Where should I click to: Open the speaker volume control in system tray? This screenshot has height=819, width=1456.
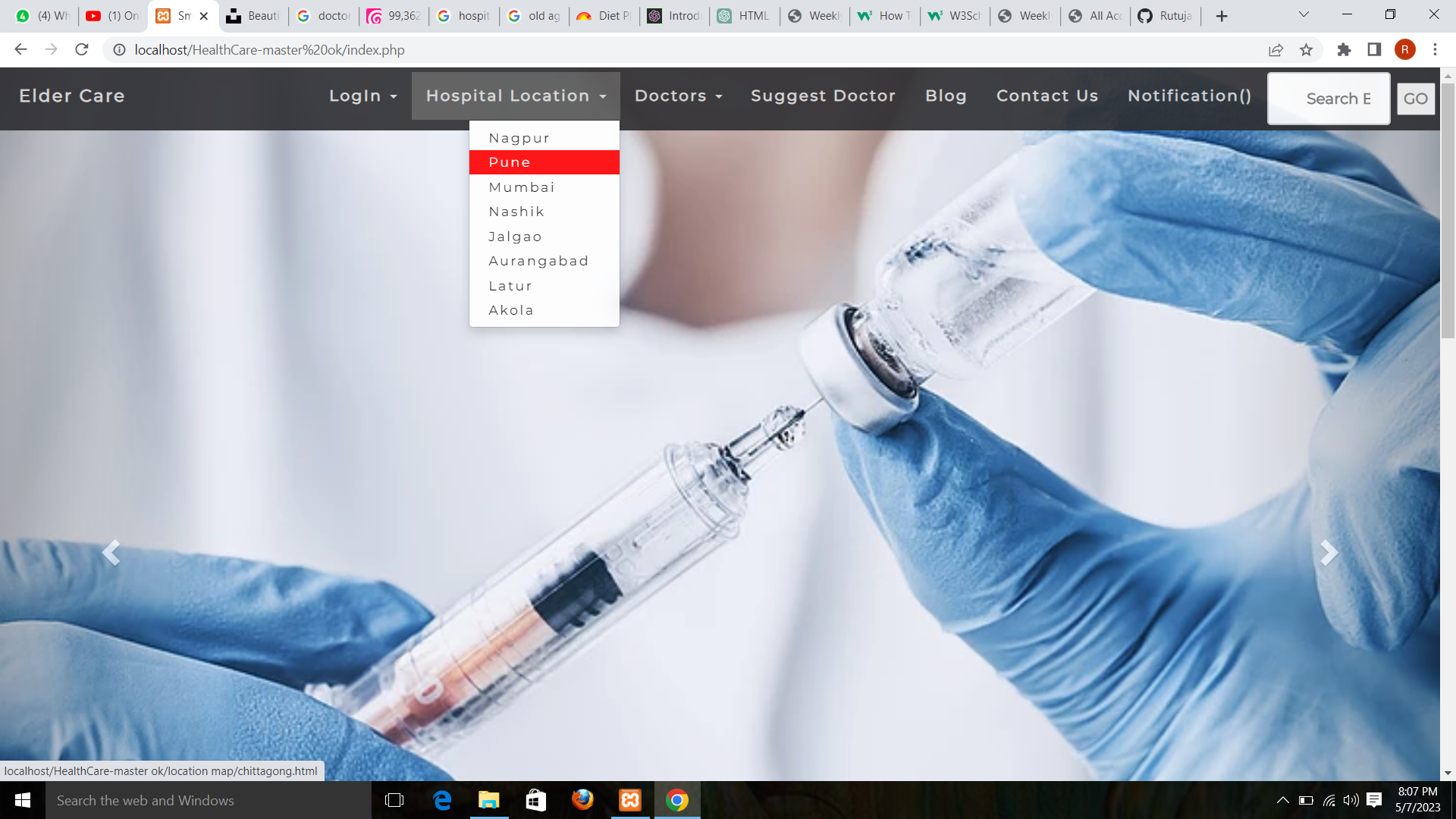tap(1351, 800)
